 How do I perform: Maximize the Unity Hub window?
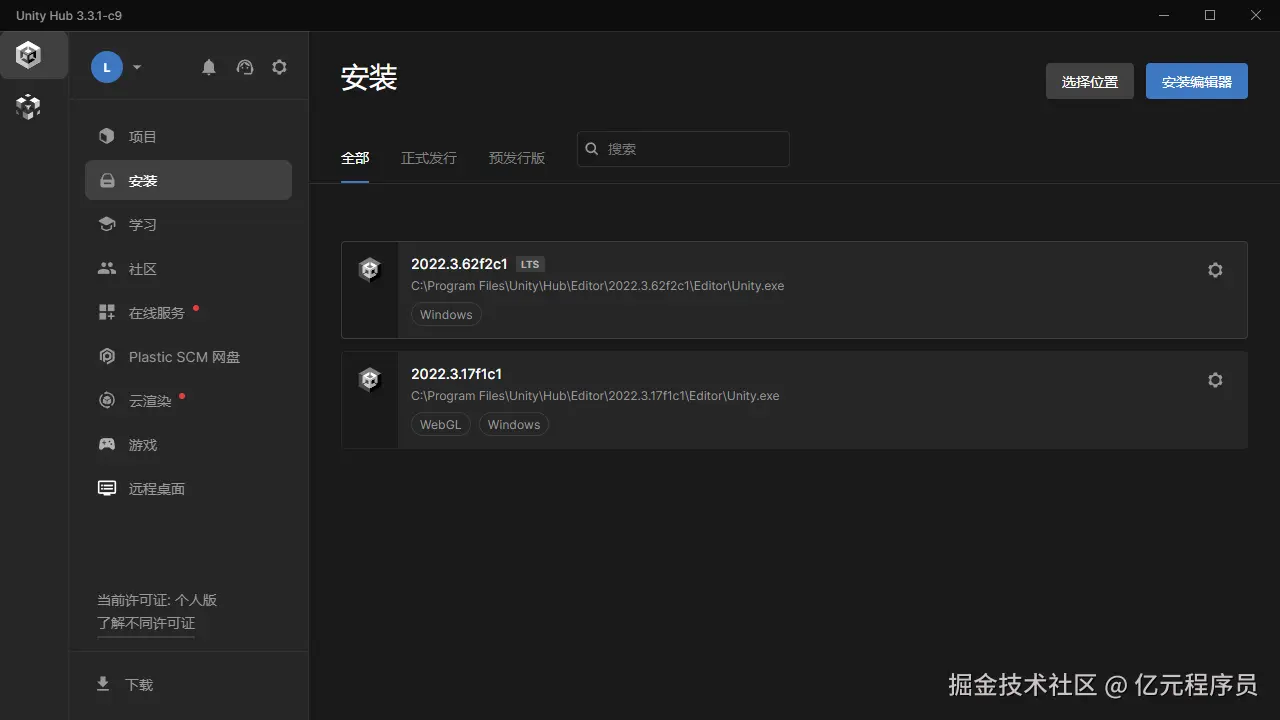point(1210,15)
